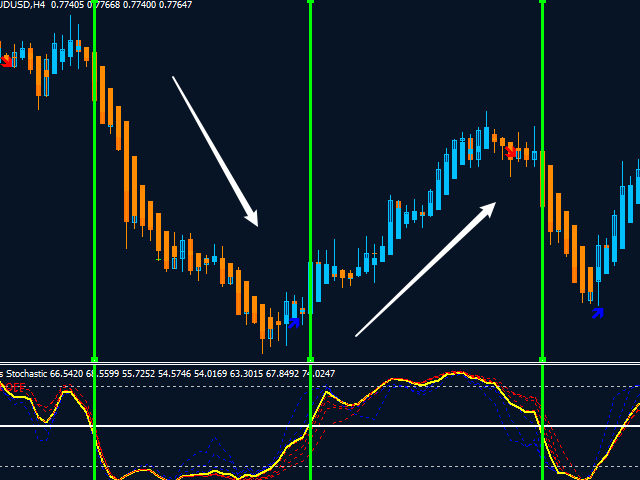Viewport: 640px width, 480px height.
Task: Click the blue buy arrow before second green line
Action: pos(294,323)
